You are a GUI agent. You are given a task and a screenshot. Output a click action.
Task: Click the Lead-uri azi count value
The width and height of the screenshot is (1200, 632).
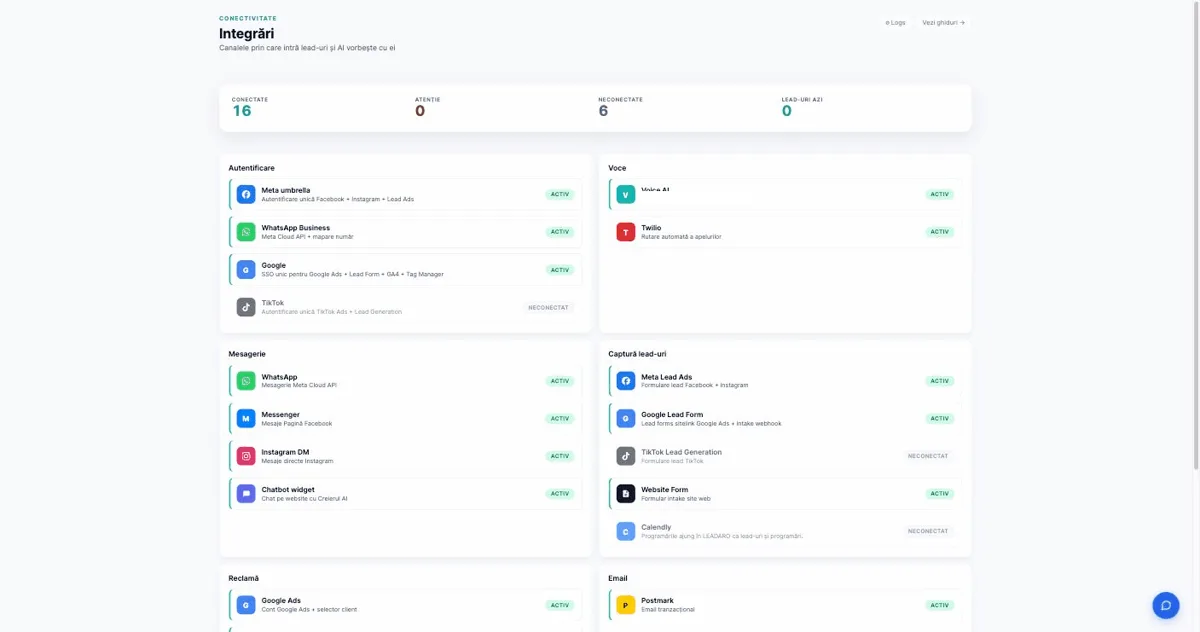[x=787, y=111]
